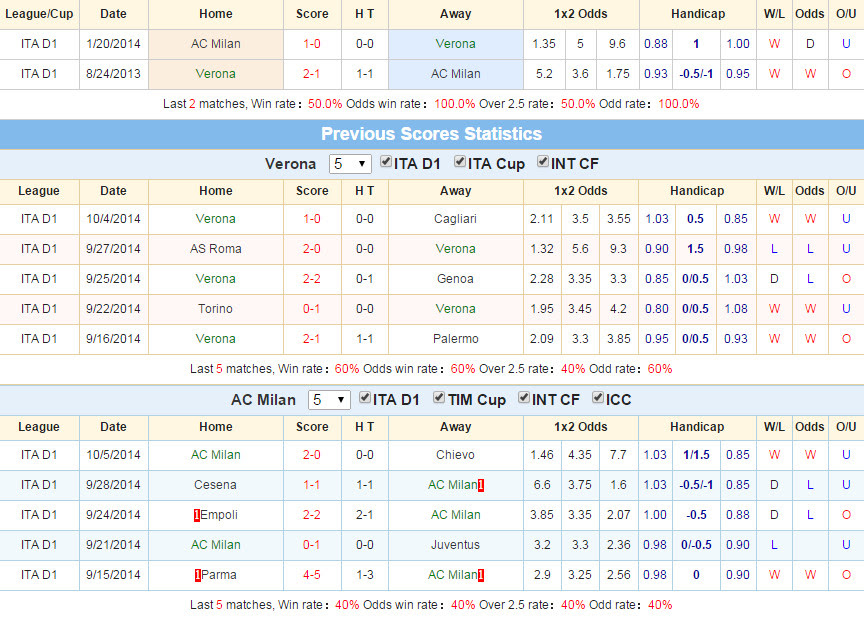This screenshot has height=619, width=864.
Task: Toggle the TIM Cup checkbox
Action: (439, 397)
